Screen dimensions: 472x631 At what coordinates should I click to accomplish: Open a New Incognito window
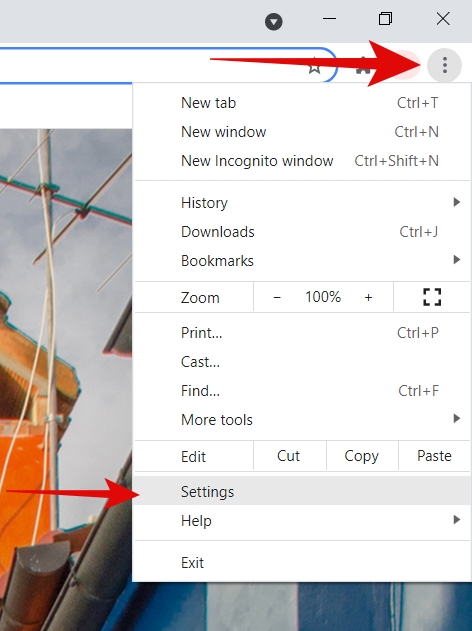point(302,161)
